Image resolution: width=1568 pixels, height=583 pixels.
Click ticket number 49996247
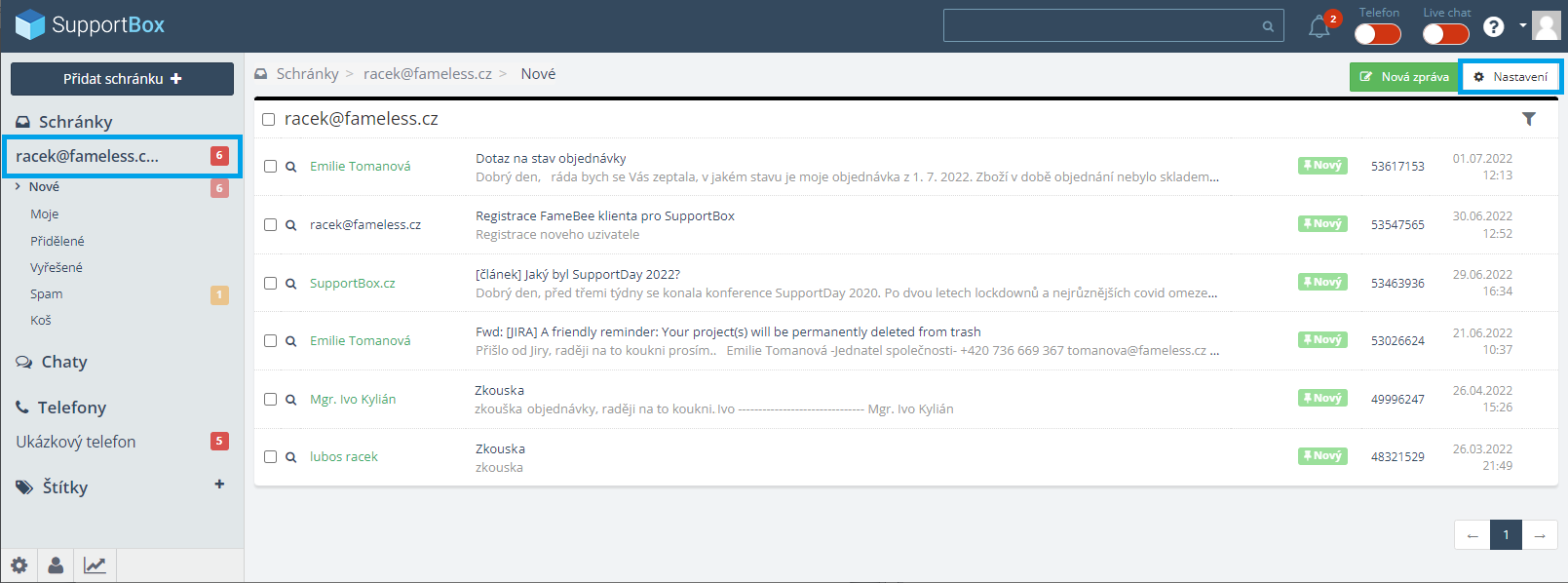[1397, 400]
